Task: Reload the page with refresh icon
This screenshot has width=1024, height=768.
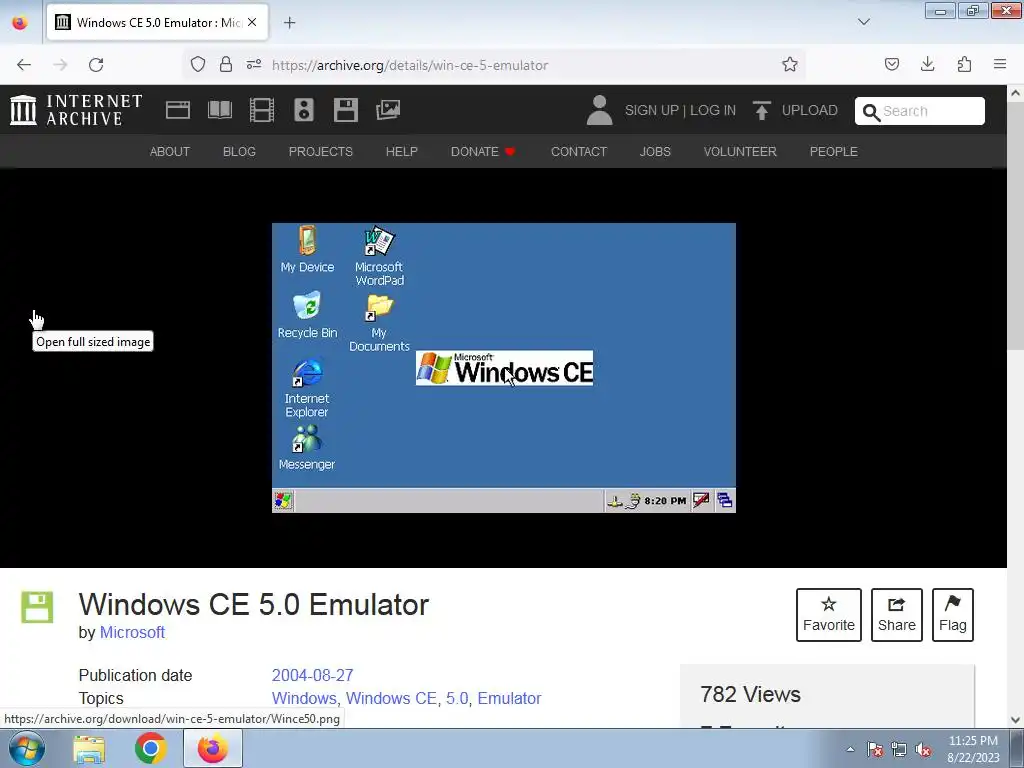Action: pyautogui.click(x=96, y=65)
